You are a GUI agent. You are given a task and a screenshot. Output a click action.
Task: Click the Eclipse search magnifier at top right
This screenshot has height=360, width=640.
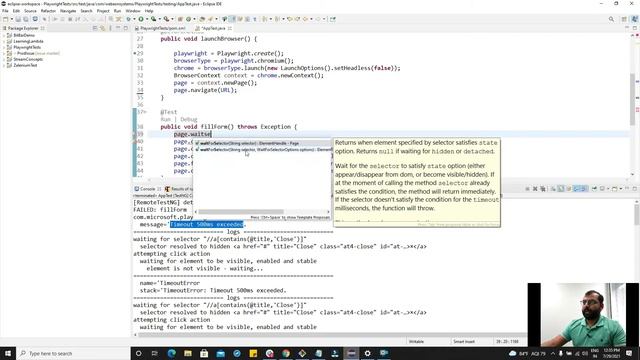point(611,19)
